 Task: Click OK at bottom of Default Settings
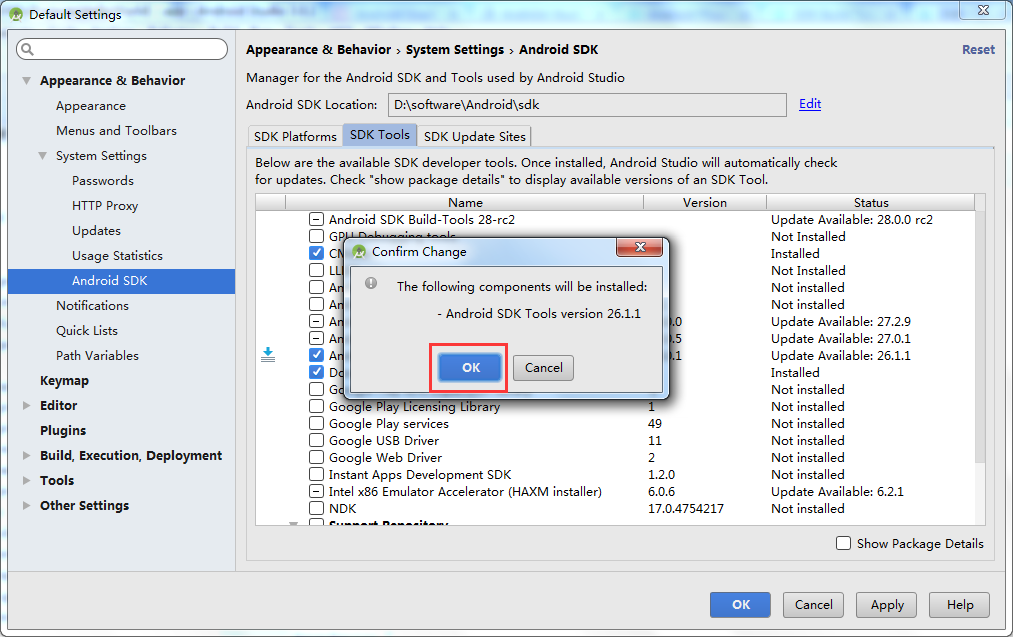[x=740, y=605]
